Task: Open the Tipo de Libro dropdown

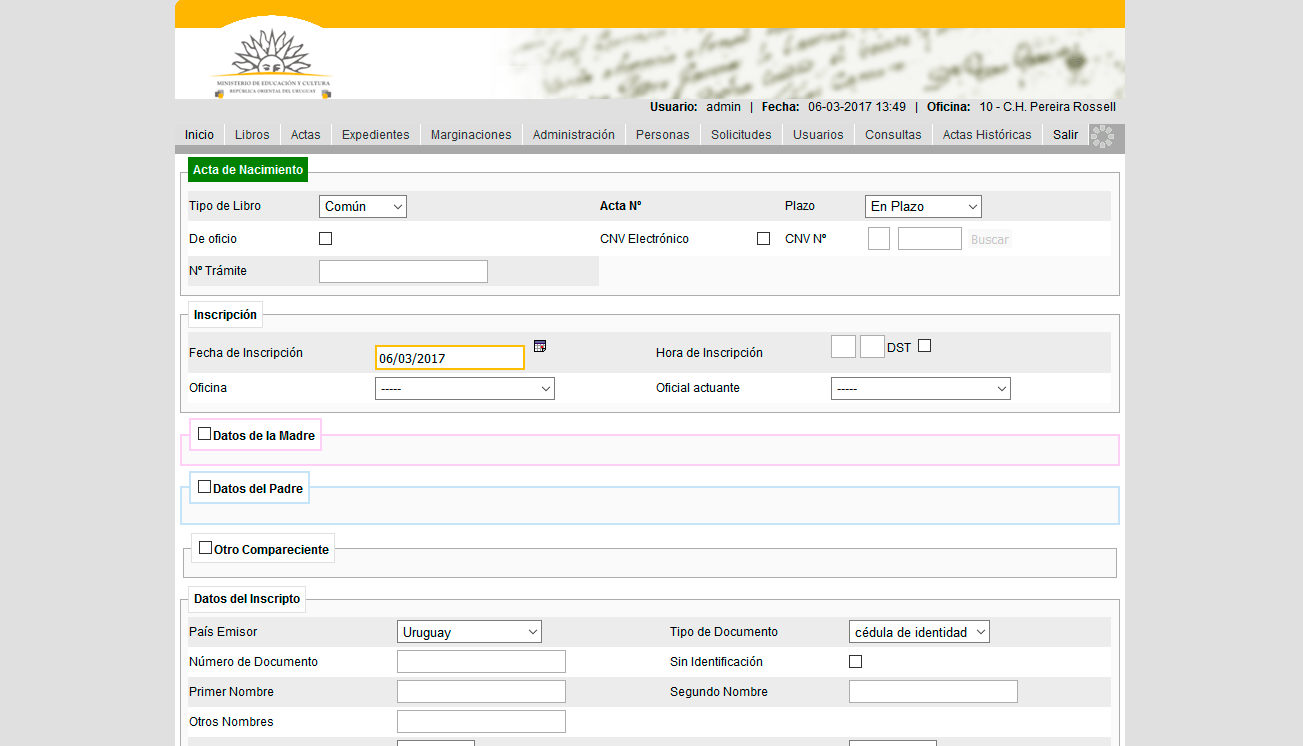Action: (x=363, y=207)
